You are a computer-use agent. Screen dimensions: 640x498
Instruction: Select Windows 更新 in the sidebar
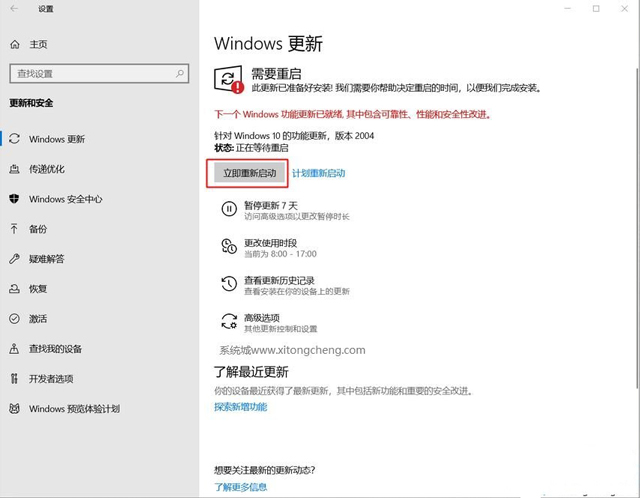(57, 139)
